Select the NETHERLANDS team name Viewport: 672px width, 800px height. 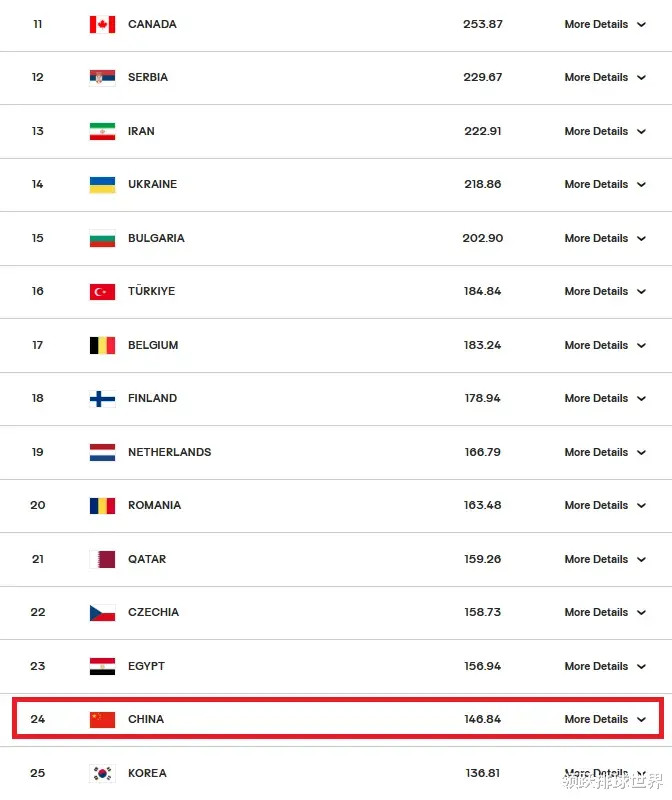169,452
